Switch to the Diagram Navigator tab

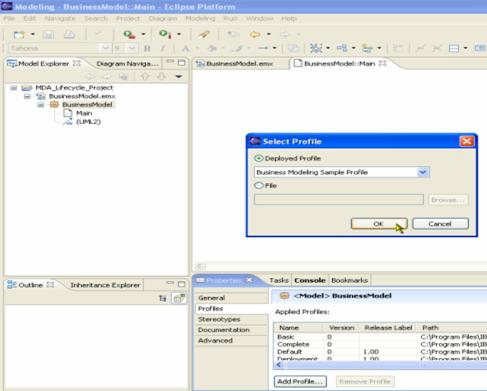pyautogui.click(x=127, y=63)
